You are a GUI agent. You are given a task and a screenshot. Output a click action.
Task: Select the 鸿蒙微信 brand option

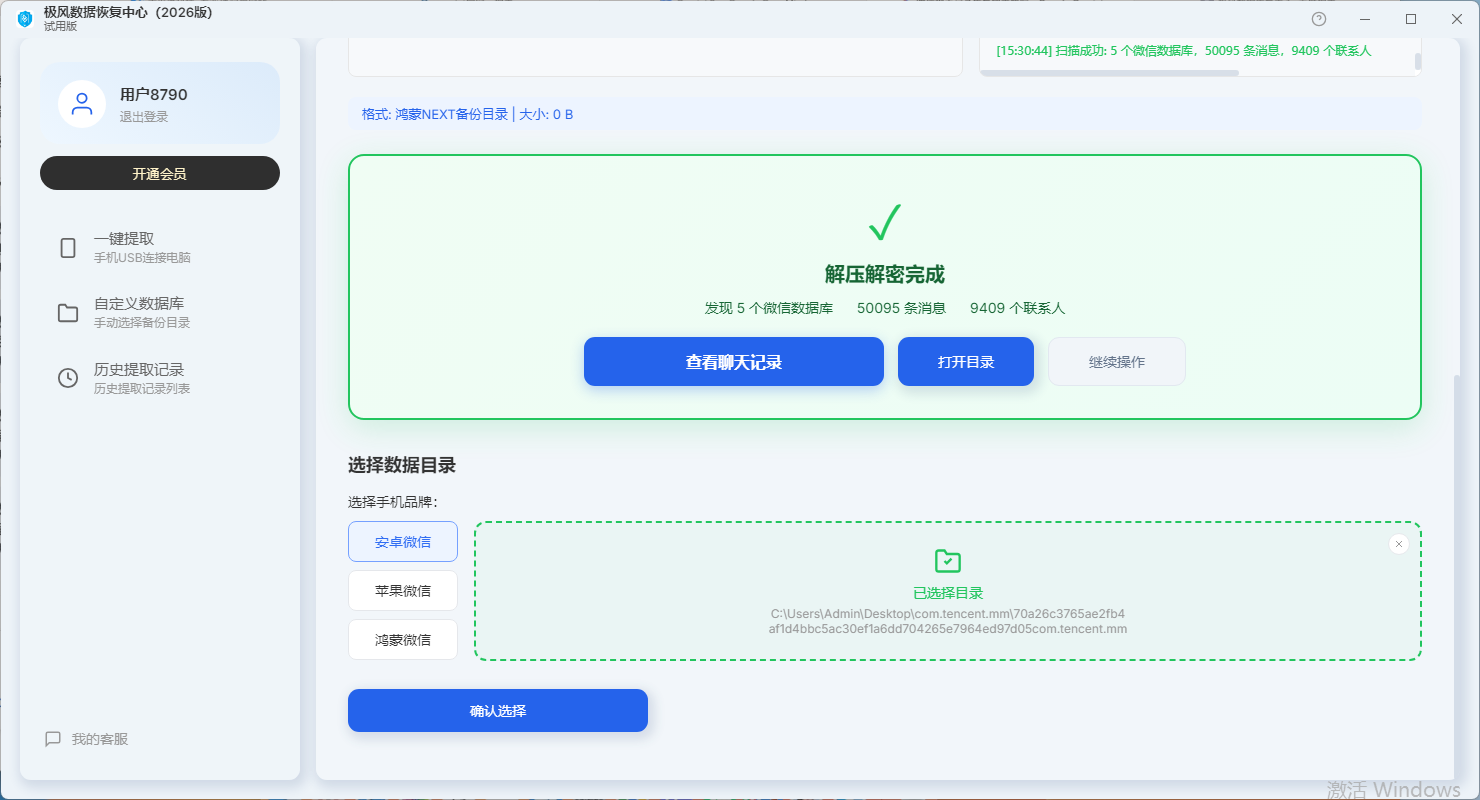[x=403, y=640]
